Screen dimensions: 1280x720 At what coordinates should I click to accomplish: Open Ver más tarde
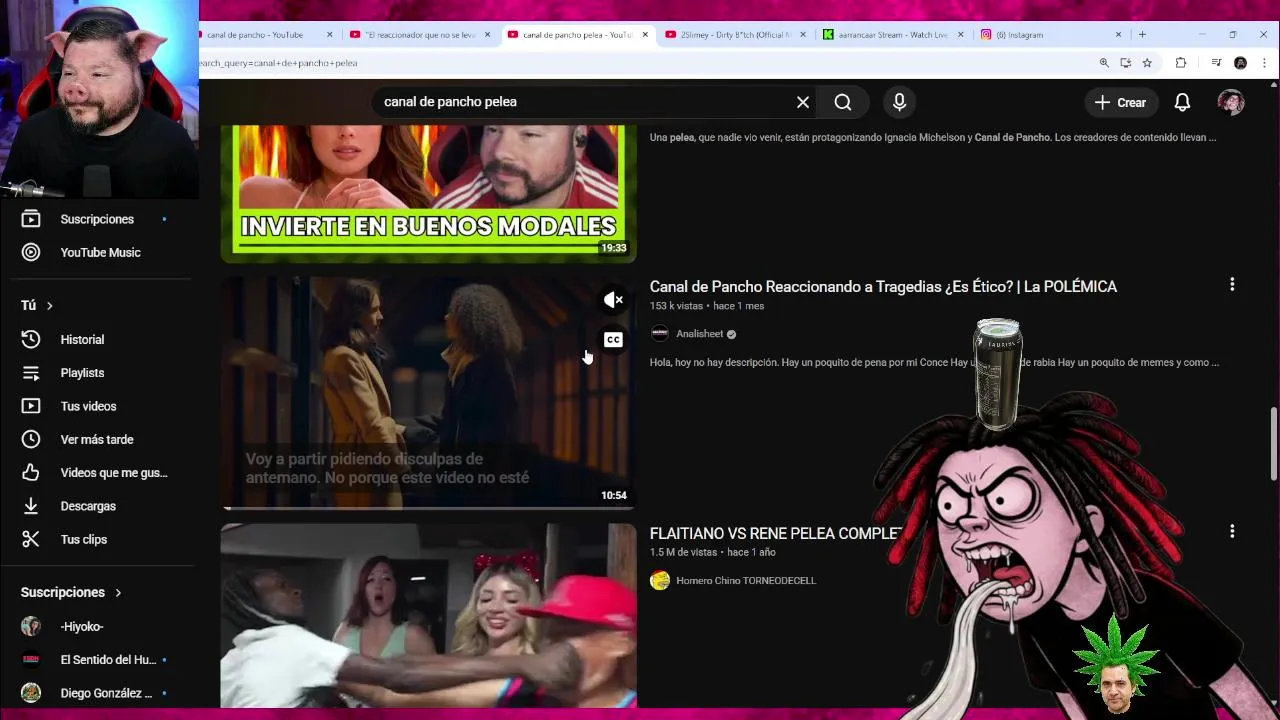96,439
